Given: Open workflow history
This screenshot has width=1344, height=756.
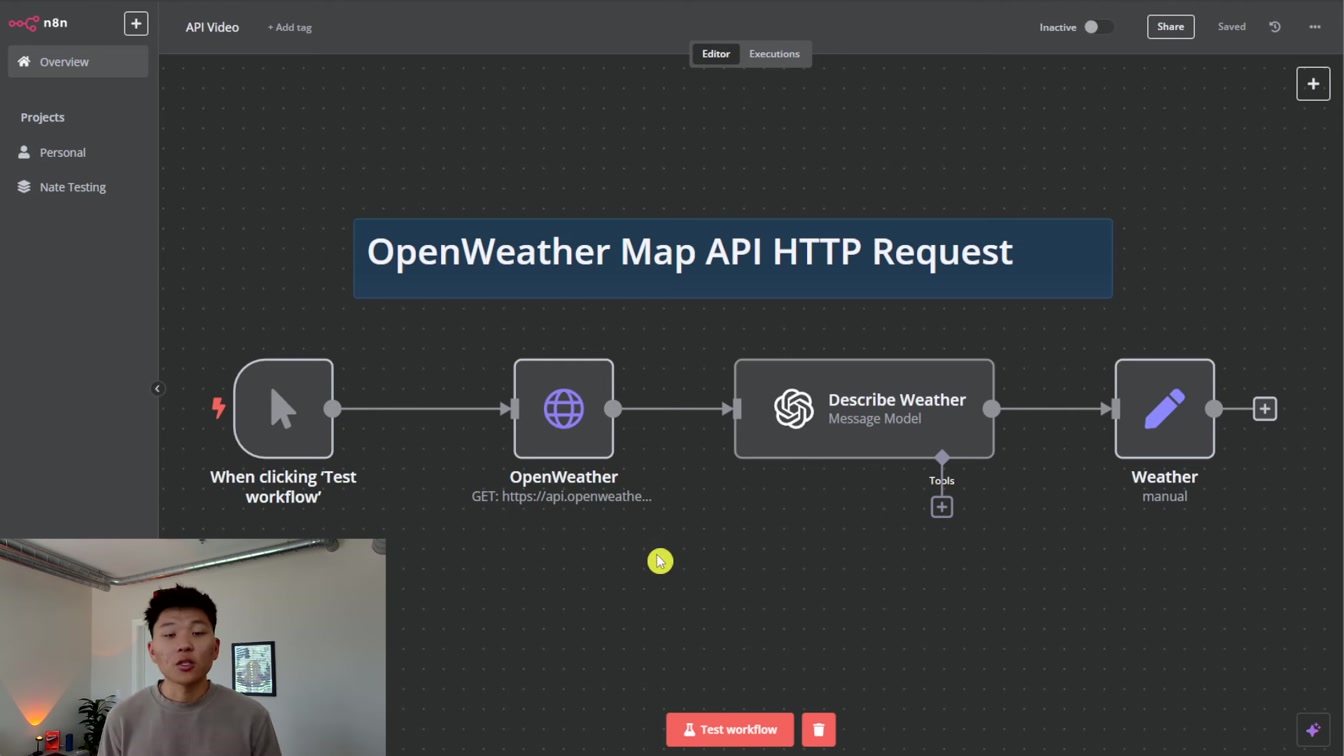Looking at the screenshot, I should tap(1275, 27).
